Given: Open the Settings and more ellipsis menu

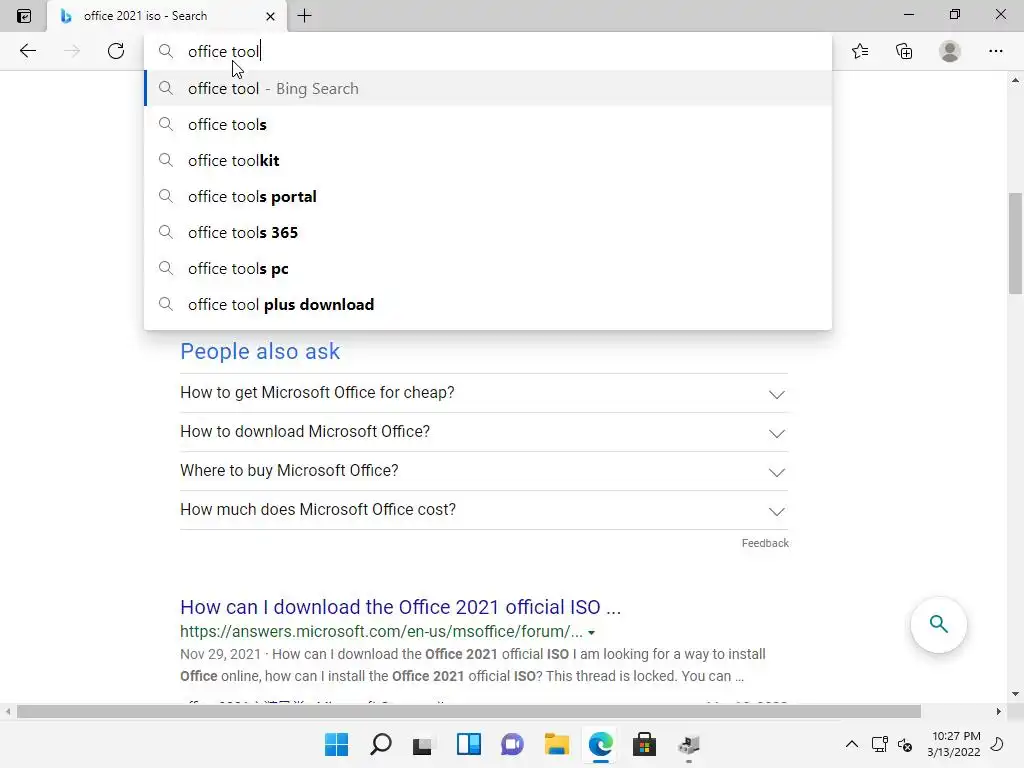Looking at the screenshot, I should tap(995, 51).
